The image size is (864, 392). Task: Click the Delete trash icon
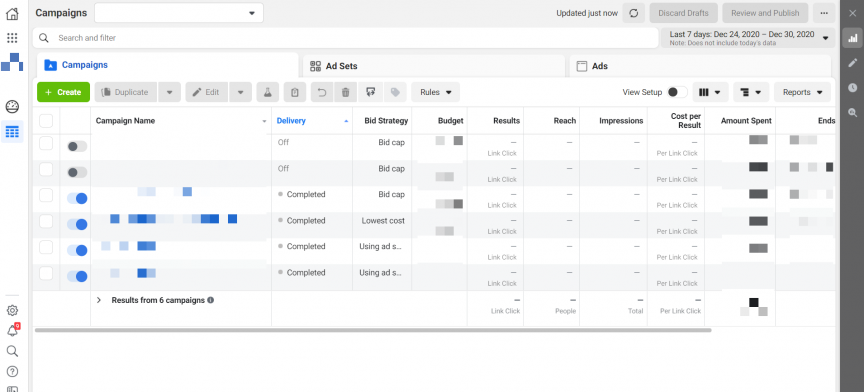pos(345,92)
